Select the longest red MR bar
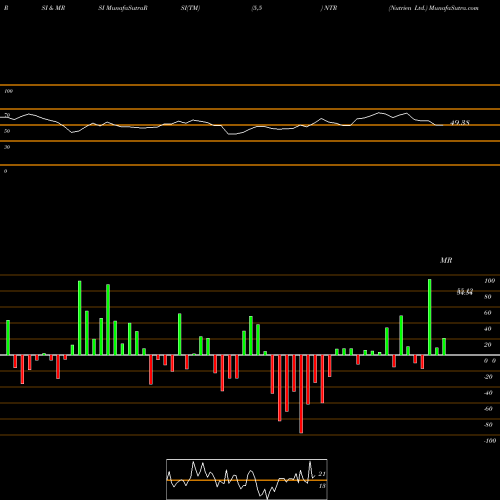Image resolution: width=500 pixels, height=500 pixels. click(301, 394)
